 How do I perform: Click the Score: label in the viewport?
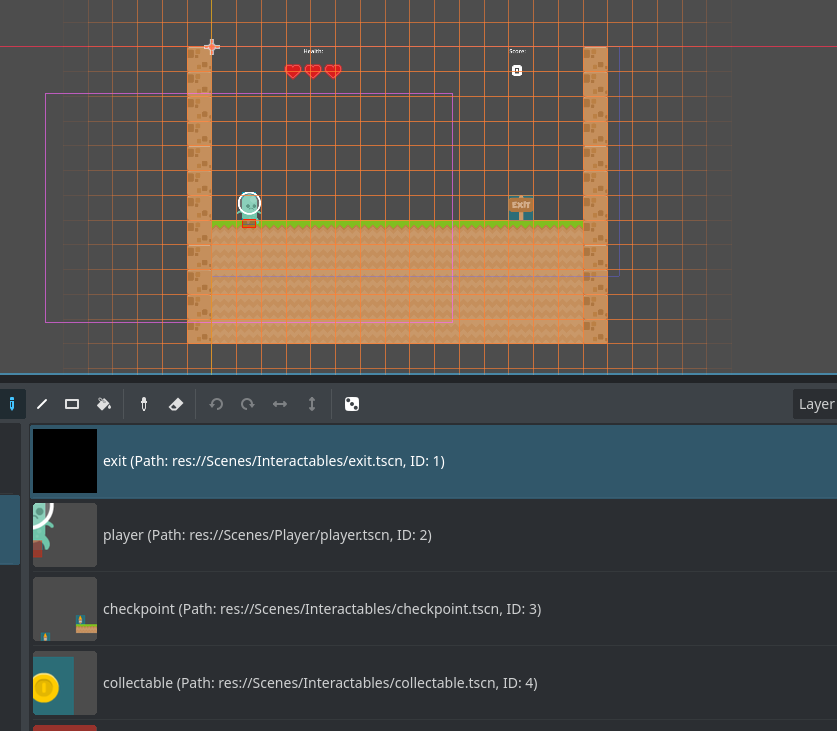click(517, 51)
